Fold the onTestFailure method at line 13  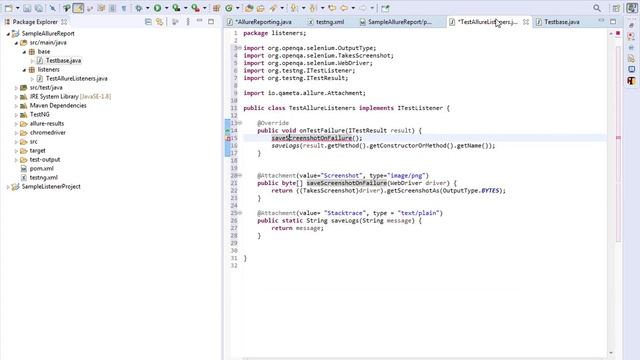coord(240,123)
